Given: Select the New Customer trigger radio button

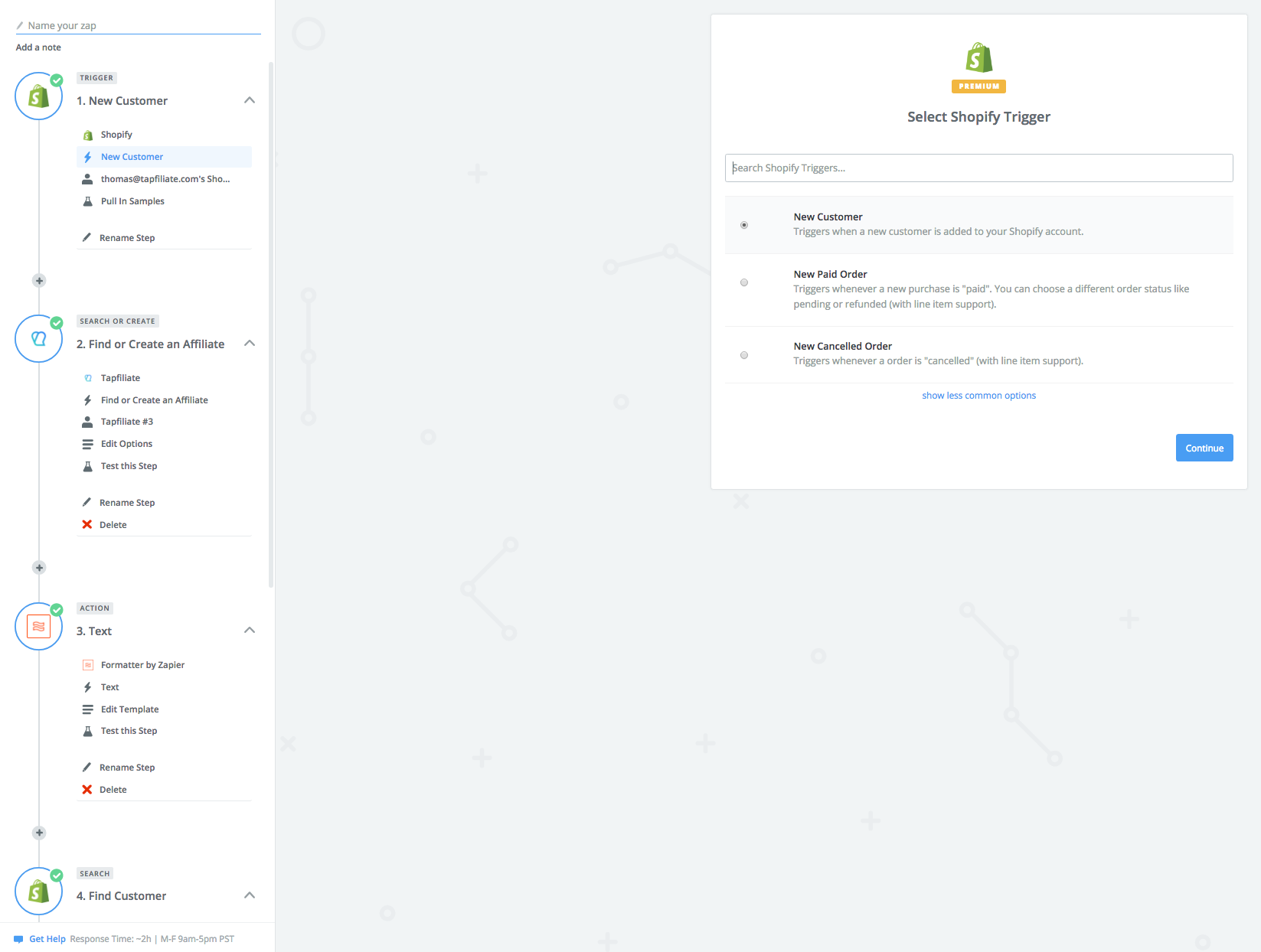Looking at the screenshot, I should tap(744, 225).
